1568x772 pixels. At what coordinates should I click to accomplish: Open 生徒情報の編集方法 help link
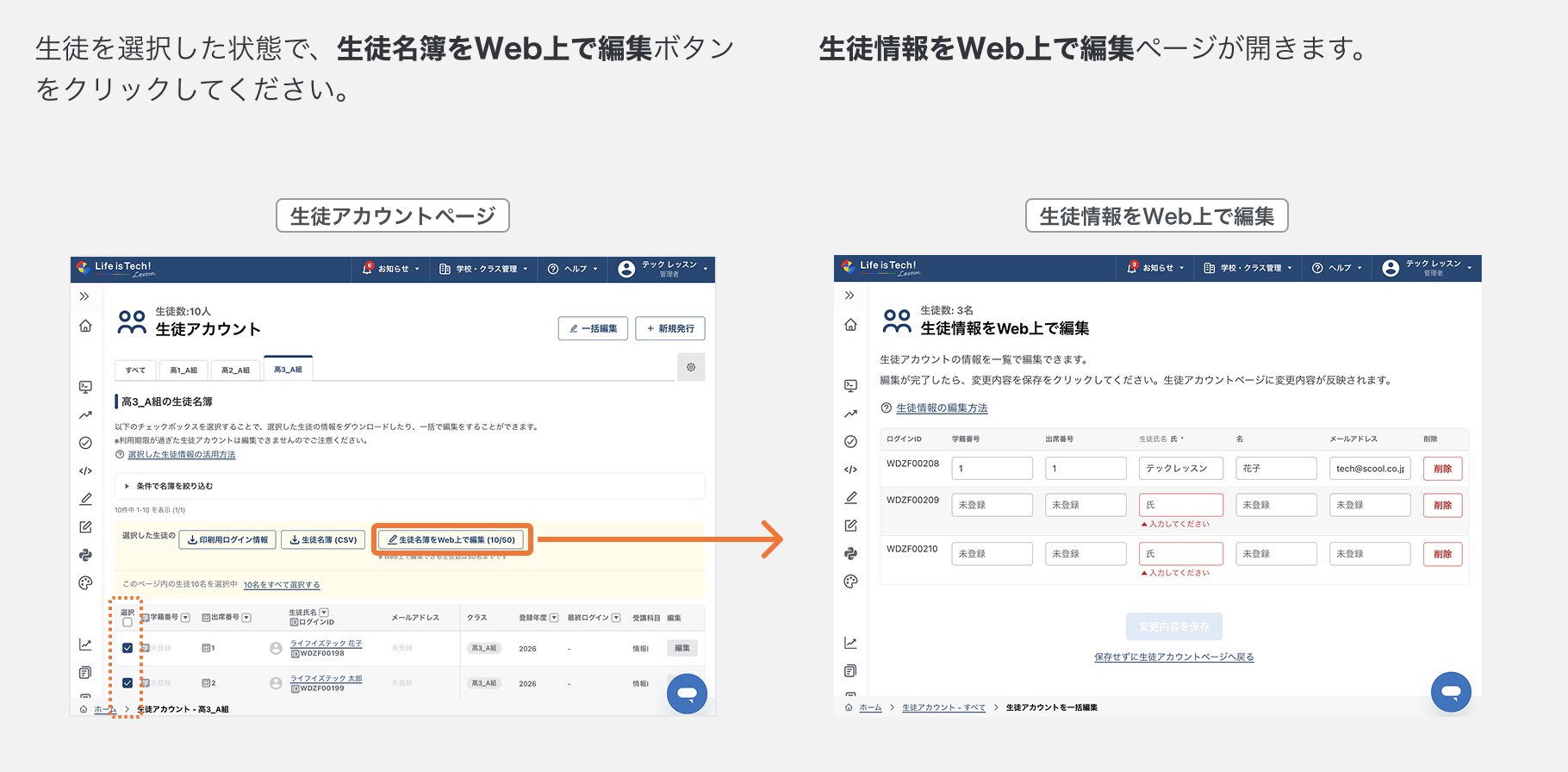[942, 408]
